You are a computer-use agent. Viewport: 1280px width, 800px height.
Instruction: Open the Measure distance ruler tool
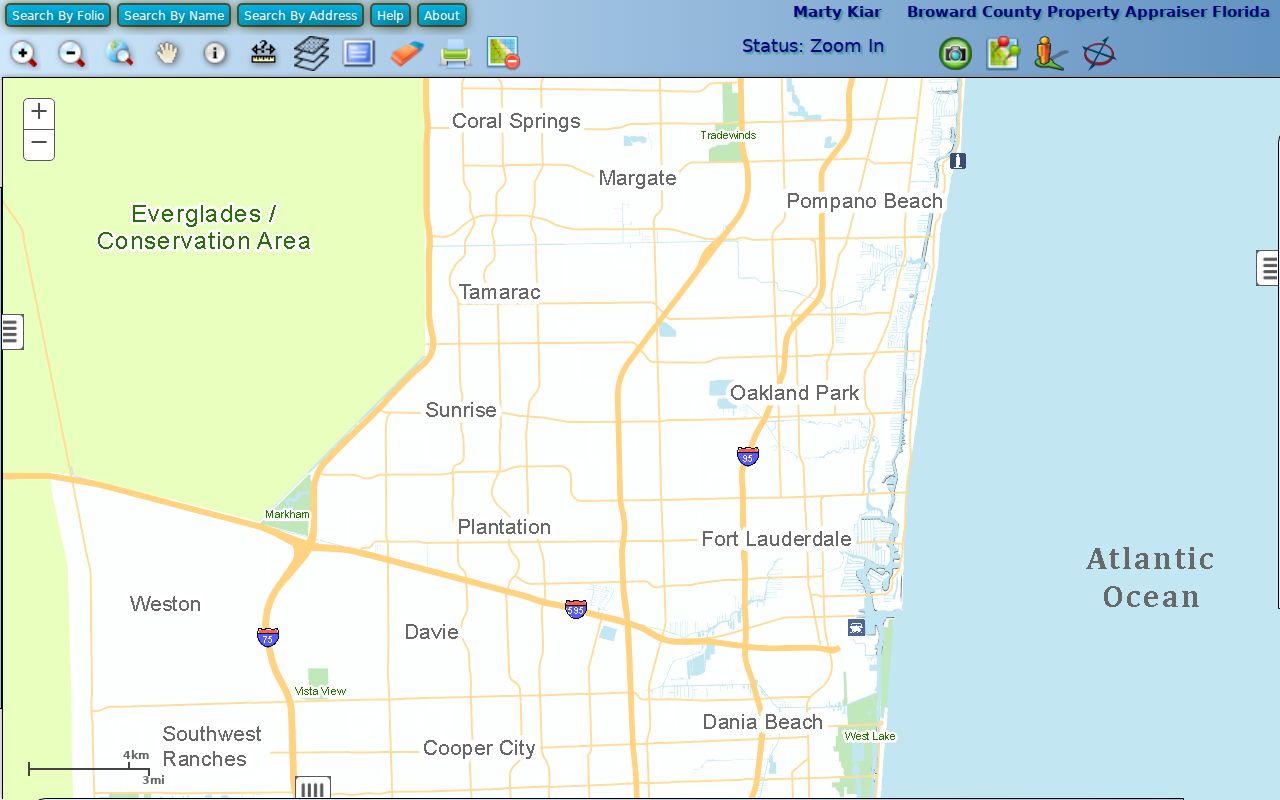coord(263,53)
